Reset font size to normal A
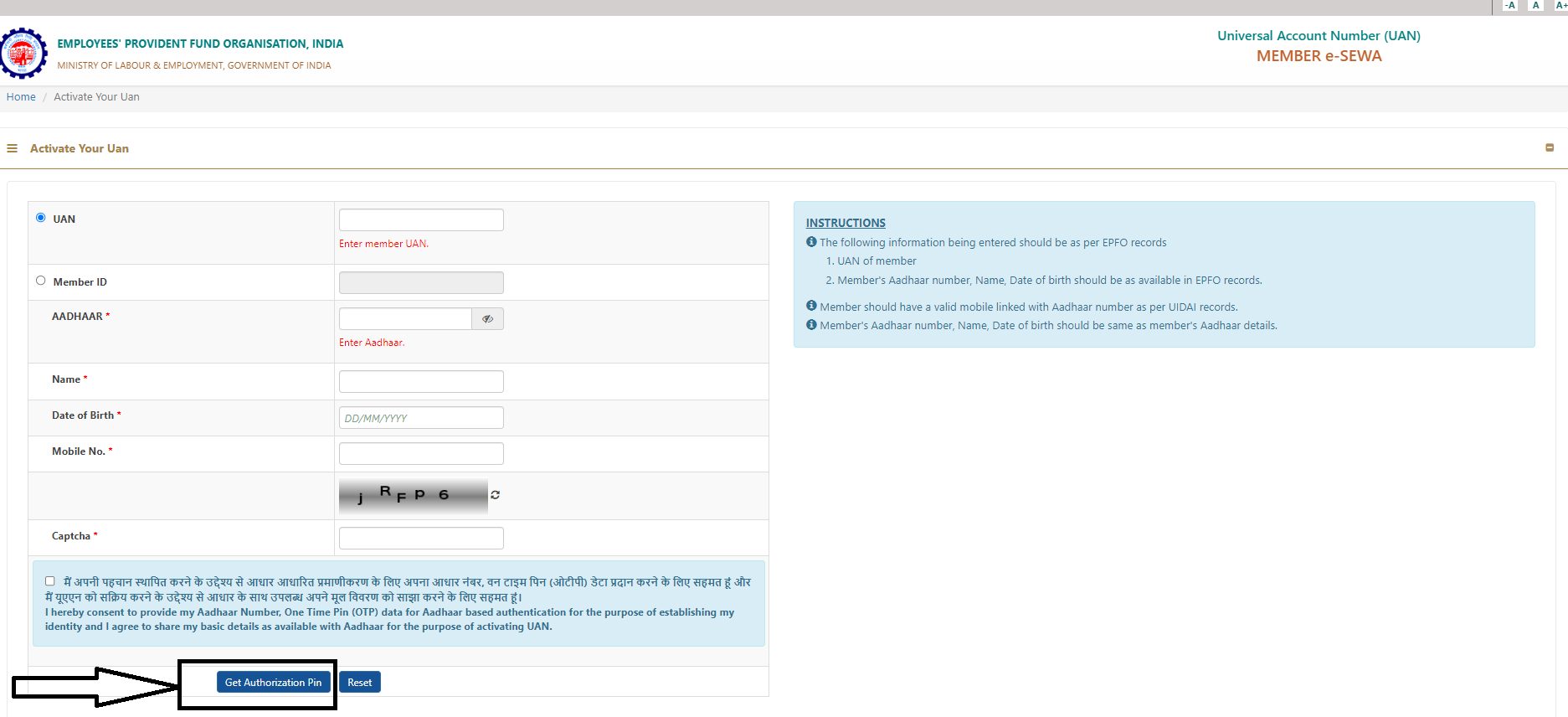 1535,6
